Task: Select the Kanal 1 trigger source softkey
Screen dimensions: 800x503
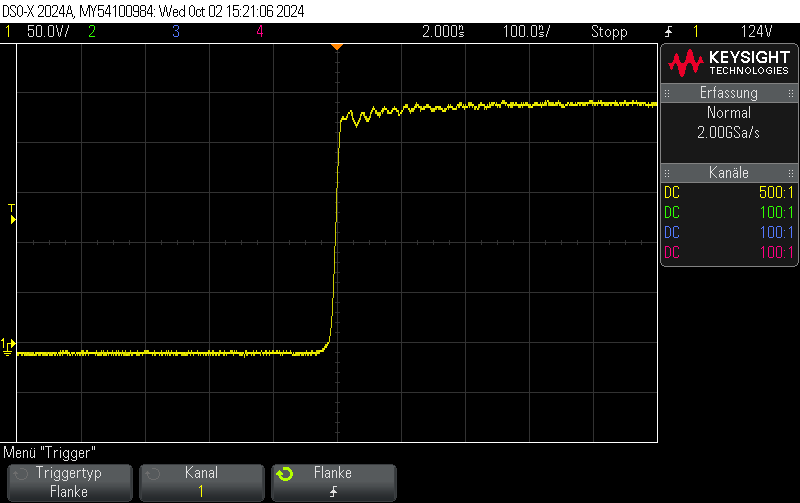Action: pyautogui.click(x=202, y=483)
